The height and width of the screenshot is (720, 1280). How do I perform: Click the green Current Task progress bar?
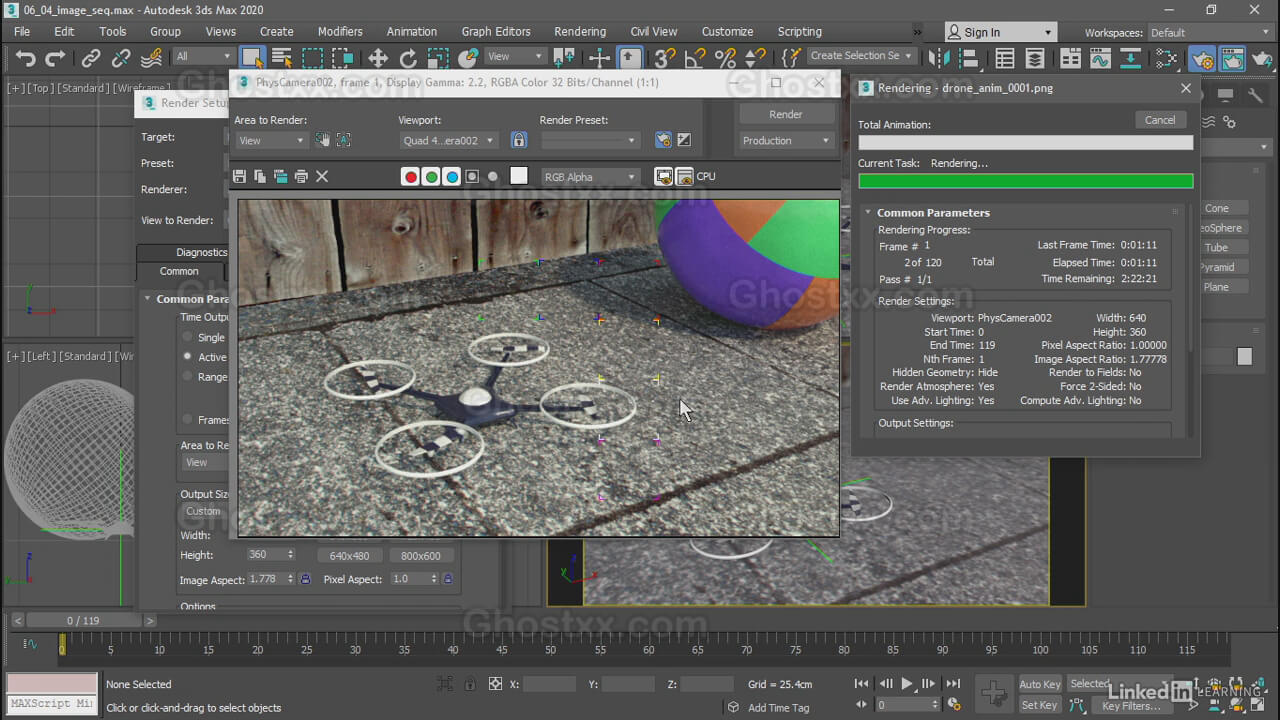[x=1026, y=181]
